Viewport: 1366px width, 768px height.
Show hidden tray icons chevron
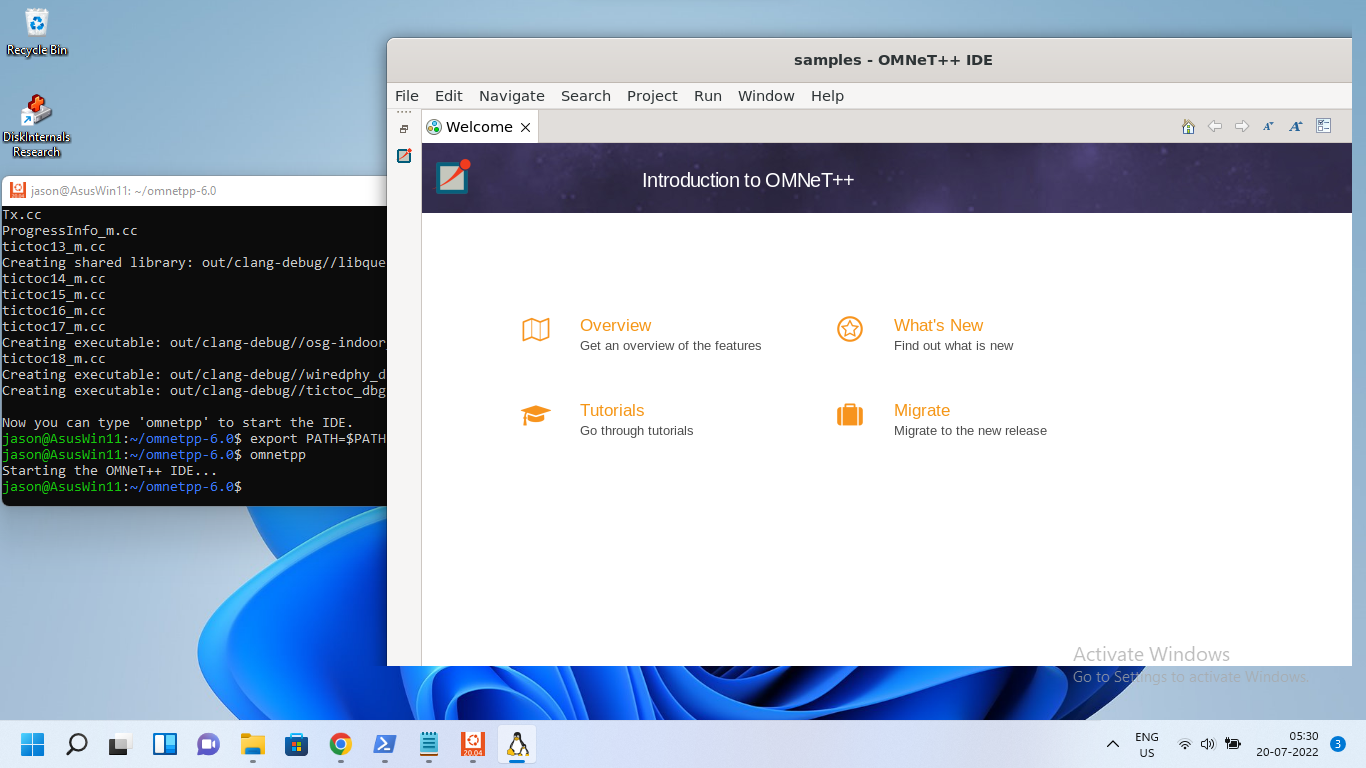1112,744
